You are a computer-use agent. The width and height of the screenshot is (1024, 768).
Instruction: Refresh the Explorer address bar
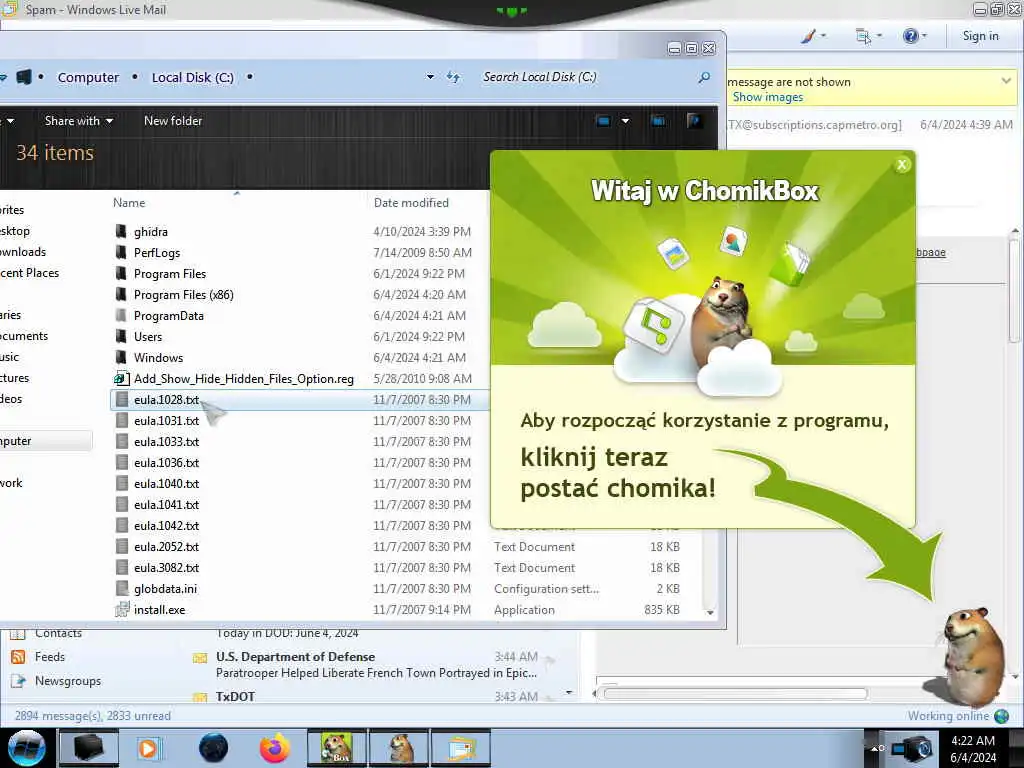click(453, 77)
